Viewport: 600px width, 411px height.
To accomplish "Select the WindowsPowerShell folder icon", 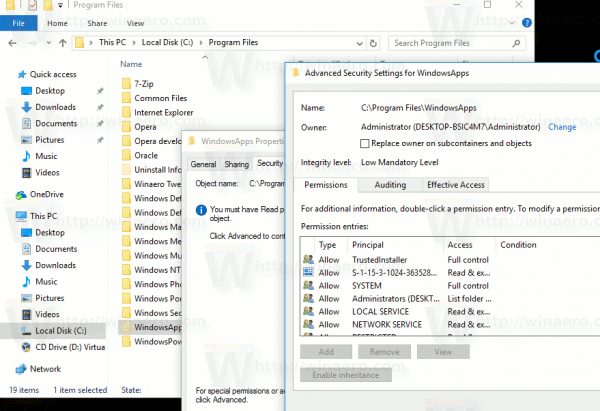I will [126, 341].
